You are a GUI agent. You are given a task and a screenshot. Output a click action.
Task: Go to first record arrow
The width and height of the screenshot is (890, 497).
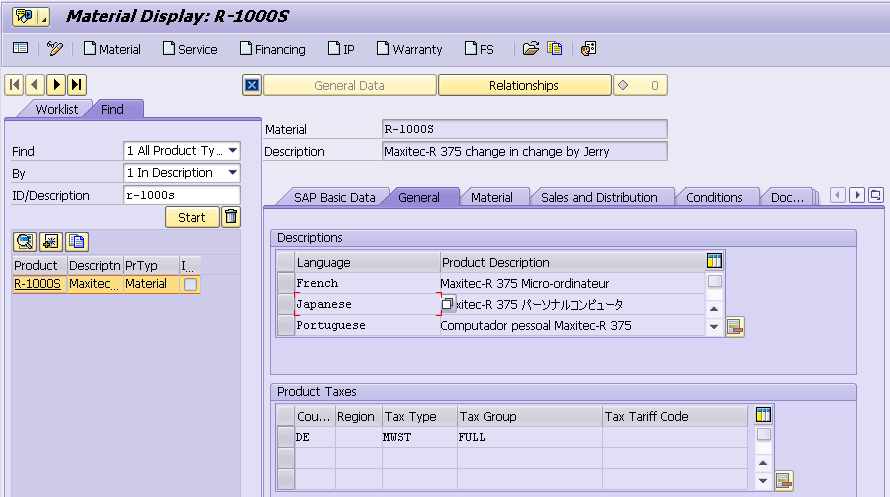click(x=14, y=85)
